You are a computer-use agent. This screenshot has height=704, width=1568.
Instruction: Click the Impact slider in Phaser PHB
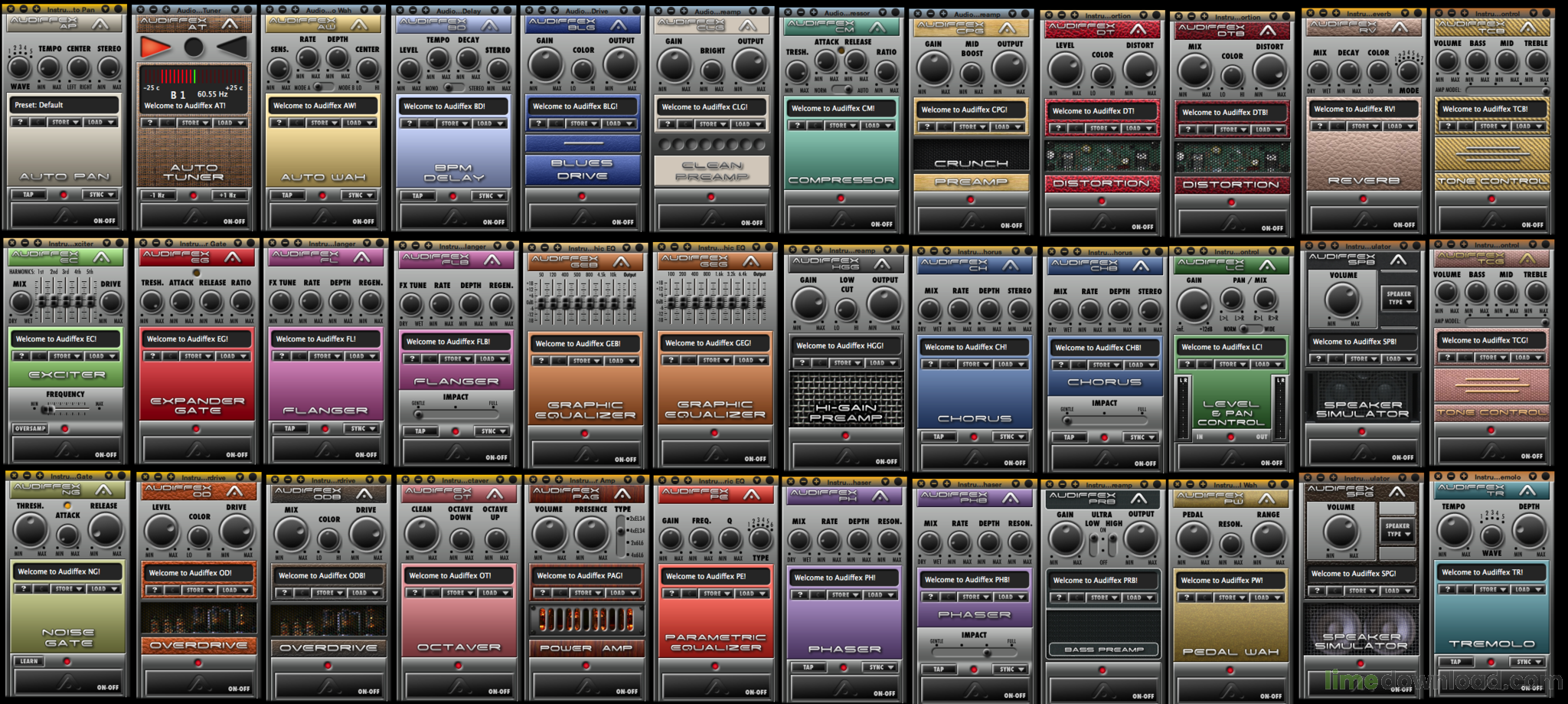coord(974,653)
